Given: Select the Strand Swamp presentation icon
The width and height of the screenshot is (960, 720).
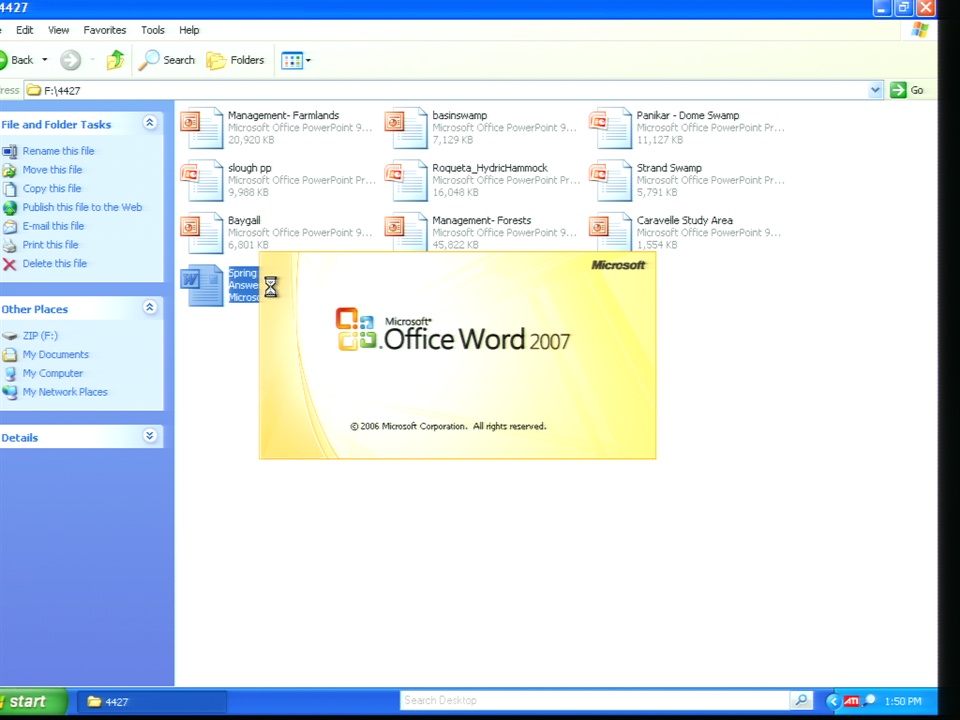Looking at the screenshot, I should [x=610, y=181].
